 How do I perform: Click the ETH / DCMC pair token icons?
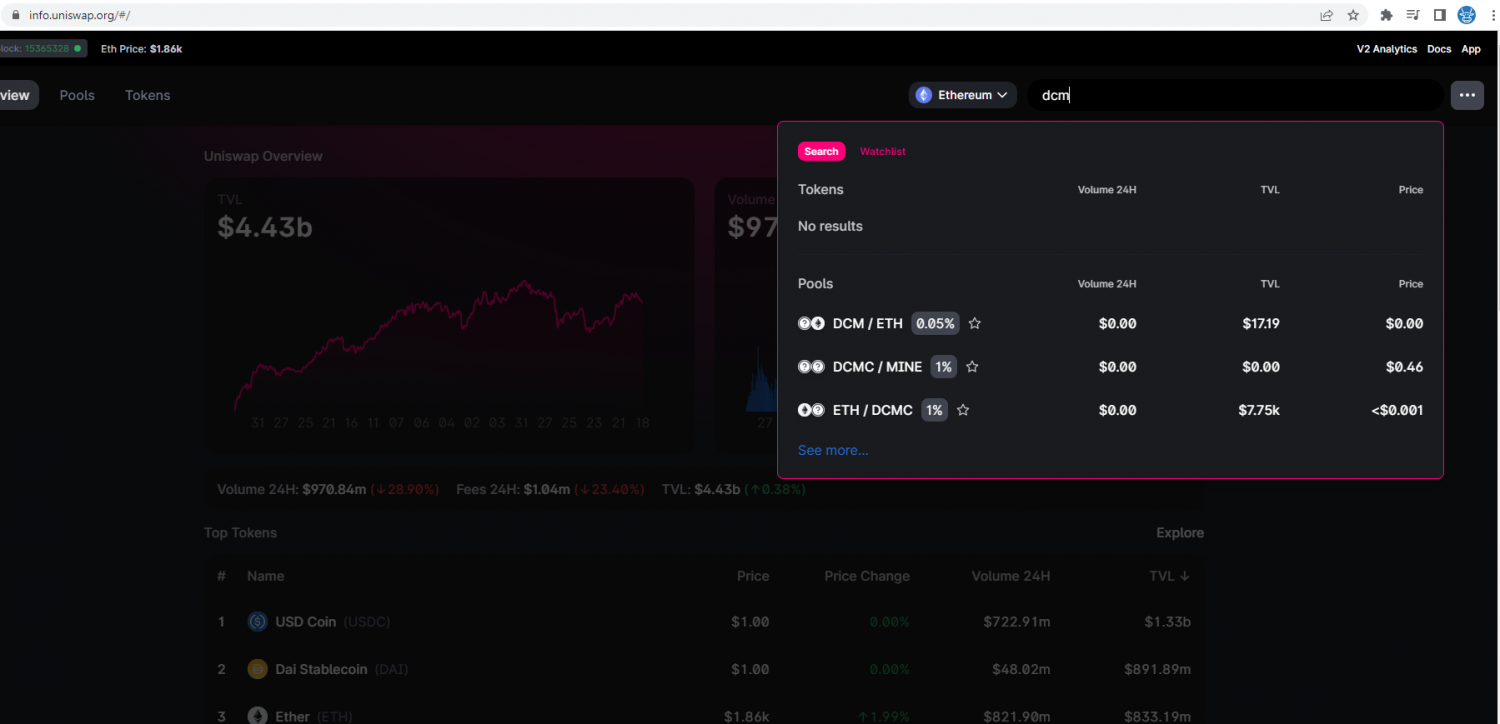[x=811, y=410]
